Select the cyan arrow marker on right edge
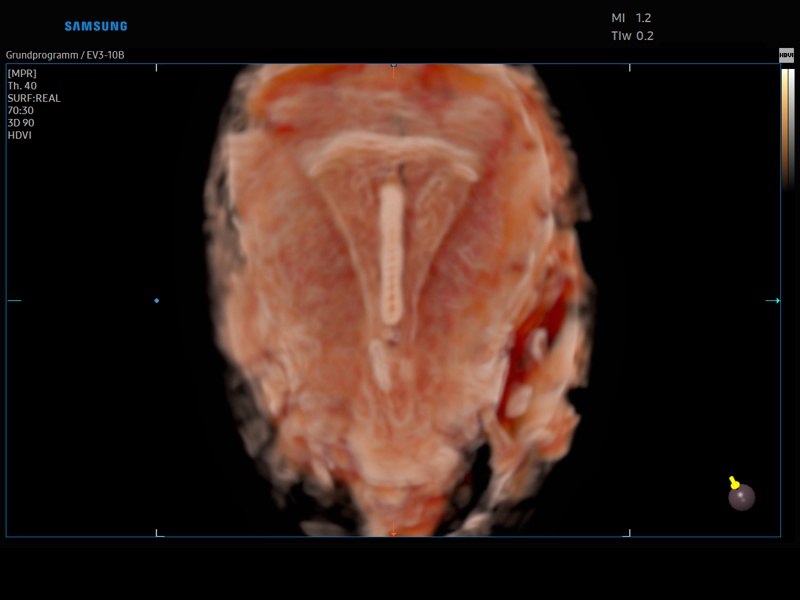Screen dimensions: 800x600 (773, 300)
